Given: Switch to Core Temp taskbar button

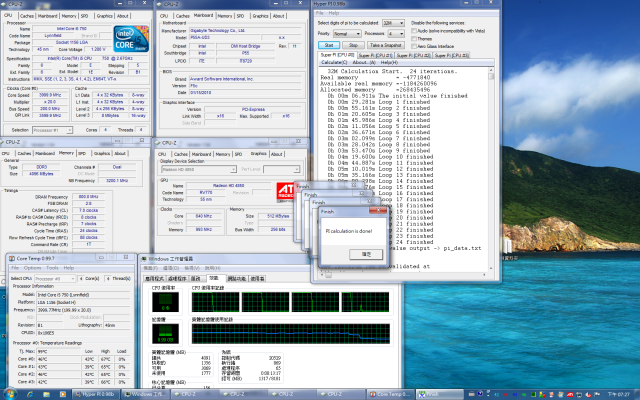Looking at the screenshot, I should (391, 394).
